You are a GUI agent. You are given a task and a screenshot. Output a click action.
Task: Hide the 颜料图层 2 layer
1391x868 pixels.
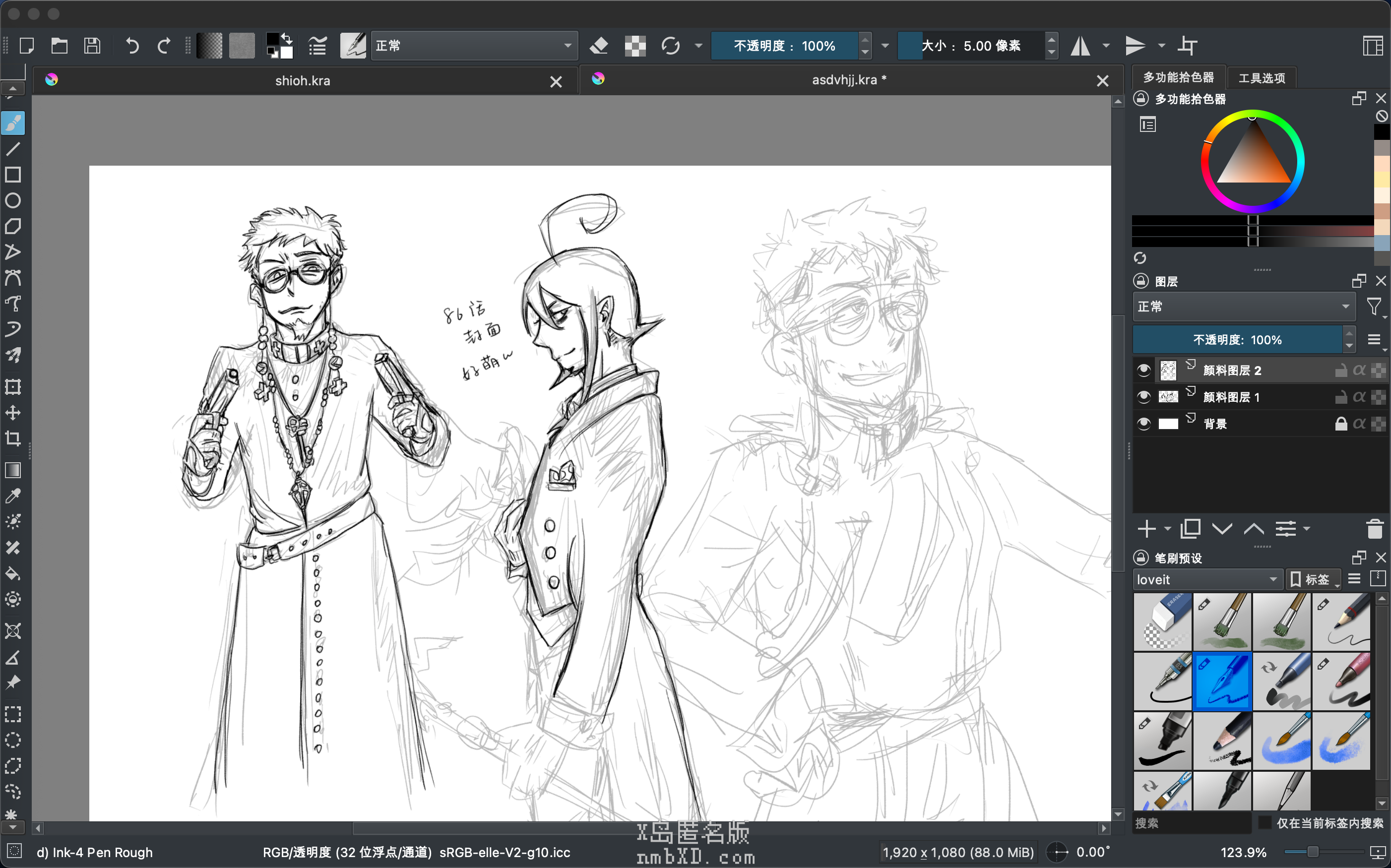[1143, 371]
